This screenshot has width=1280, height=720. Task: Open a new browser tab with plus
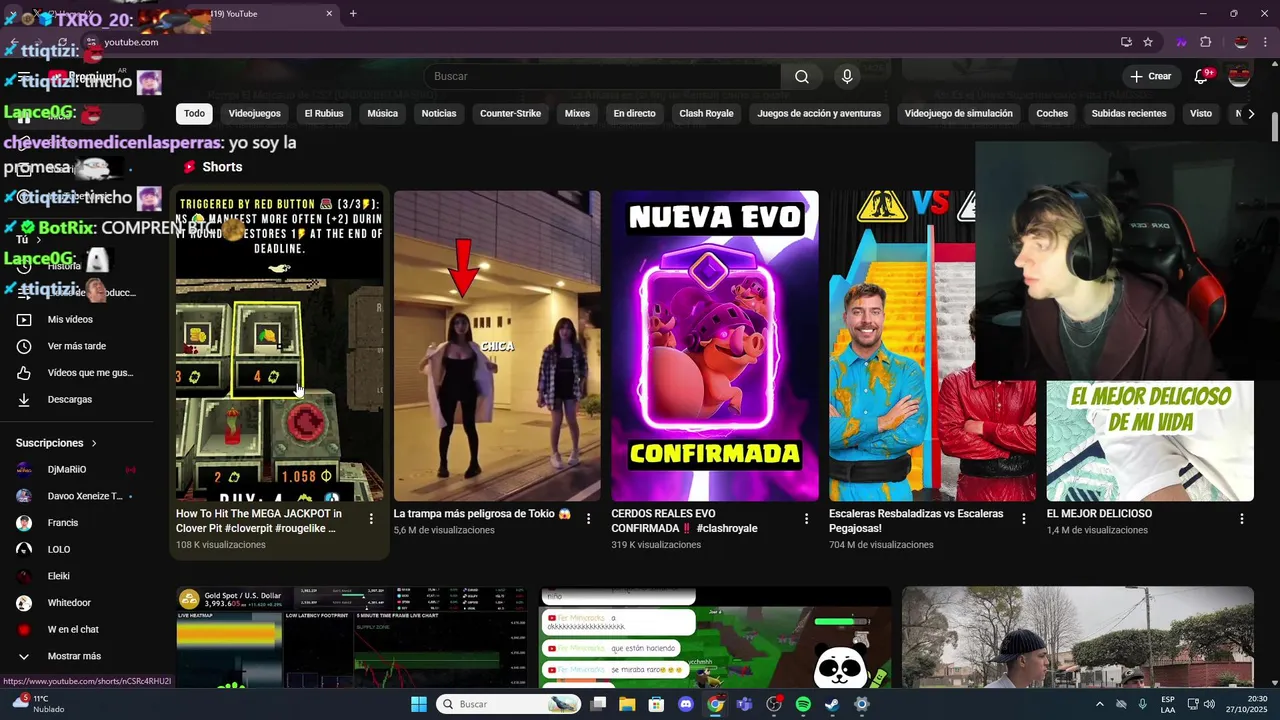tap(353, 14)
